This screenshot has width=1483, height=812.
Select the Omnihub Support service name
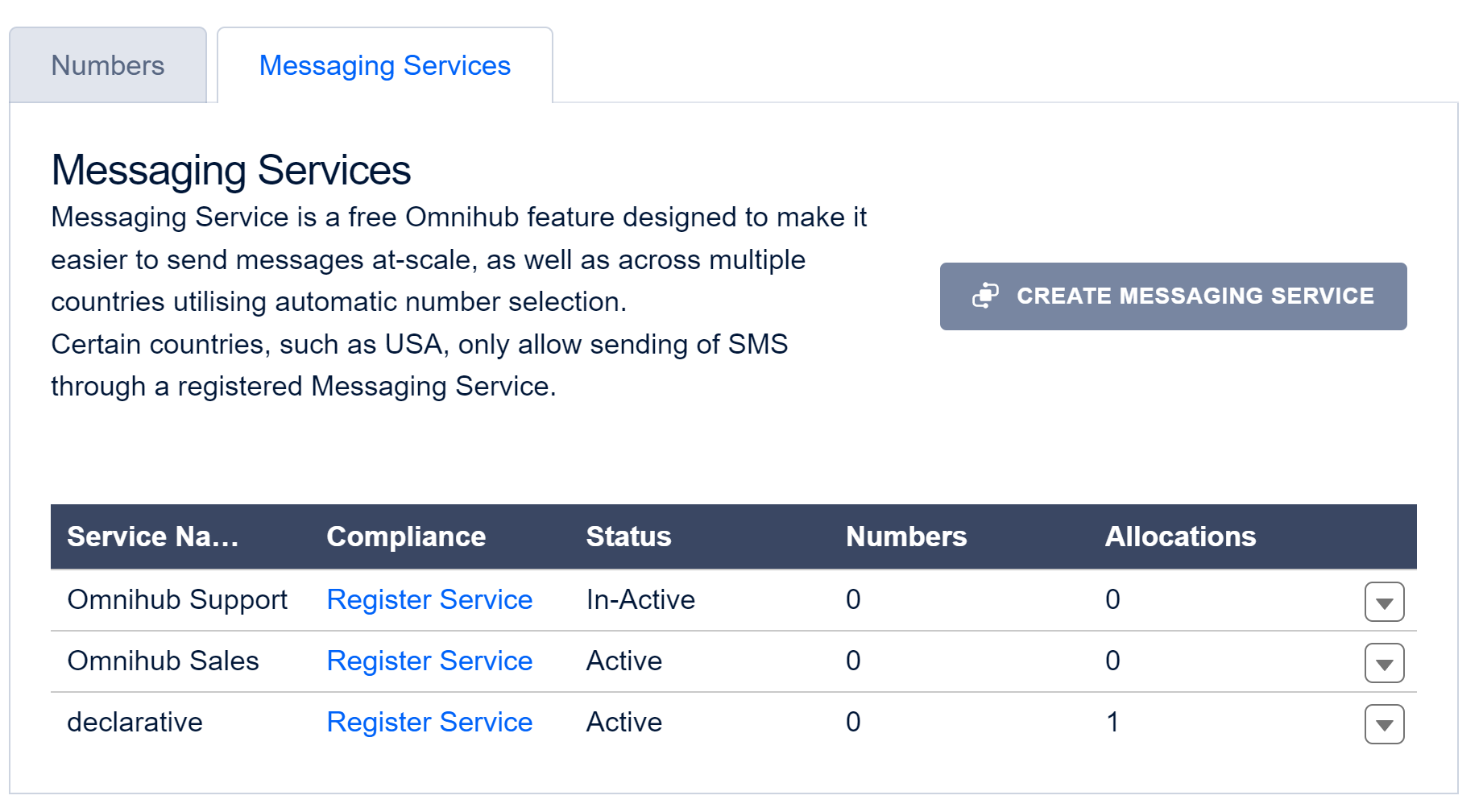tap(177, 599)
